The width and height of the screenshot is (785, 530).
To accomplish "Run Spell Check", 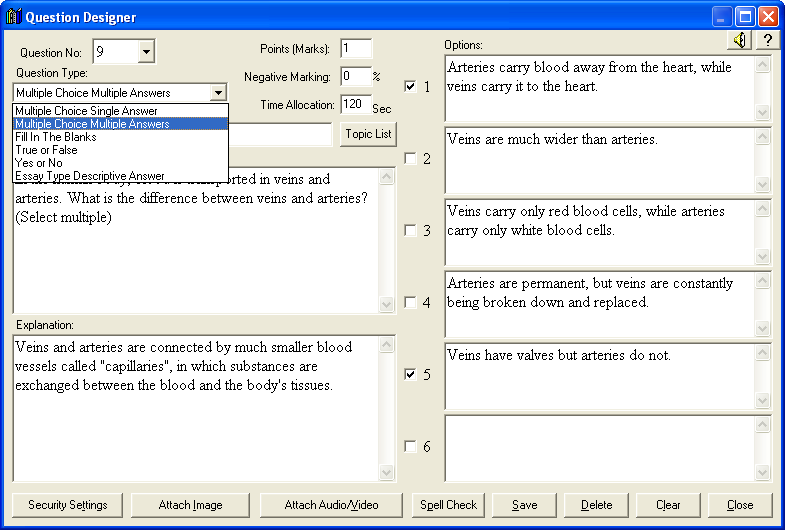I will [x=448, y=504].
